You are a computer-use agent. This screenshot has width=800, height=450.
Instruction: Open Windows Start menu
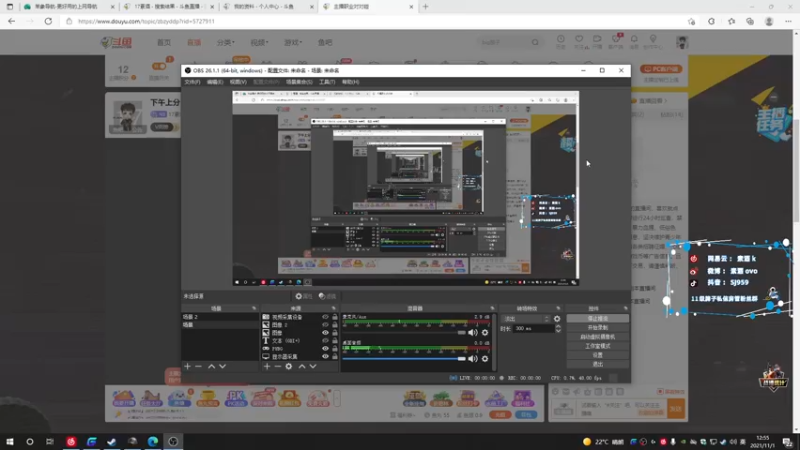click(x=10, y=441)
